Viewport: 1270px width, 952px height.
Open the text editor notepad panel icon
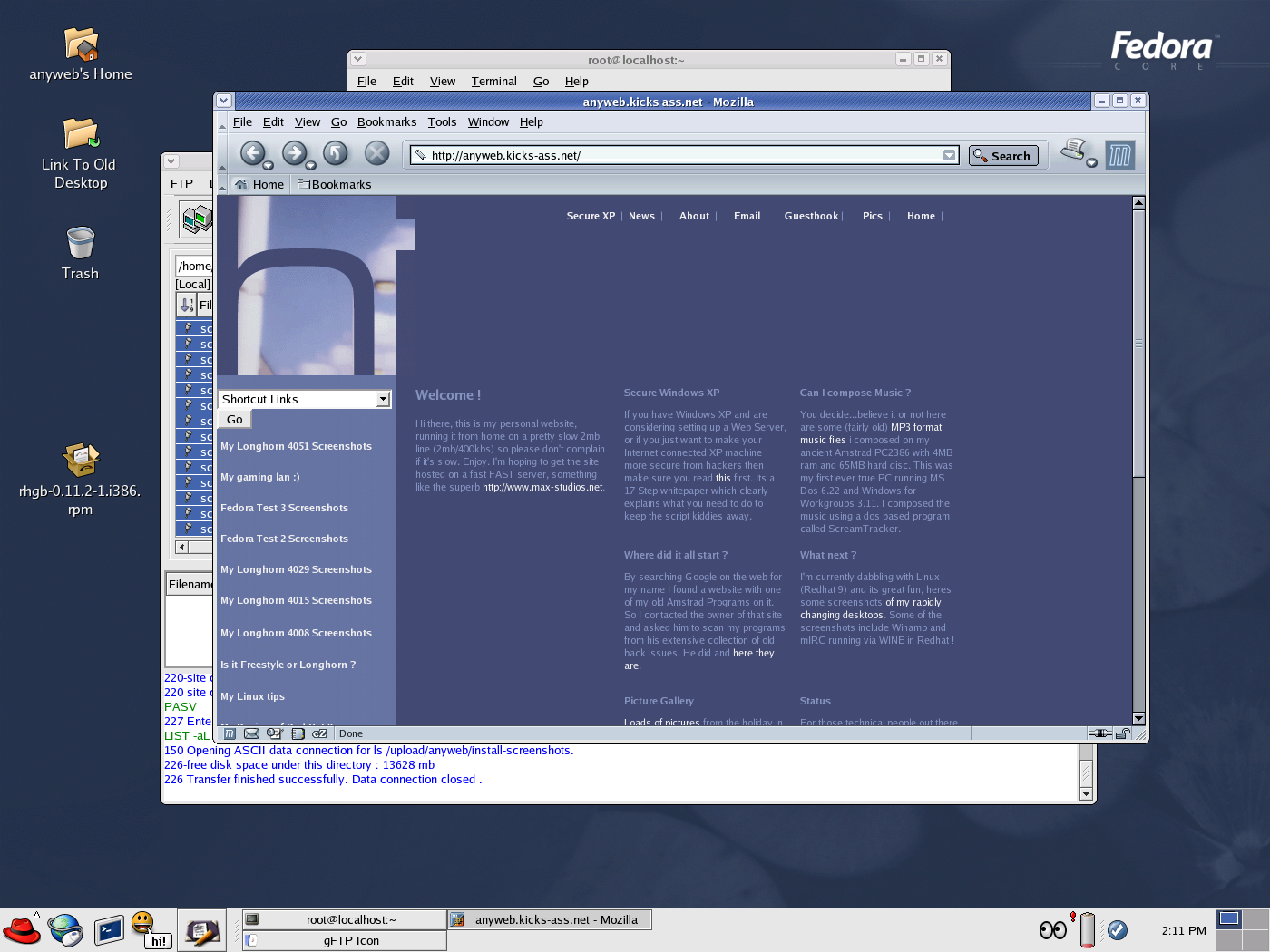pos(201,931)
